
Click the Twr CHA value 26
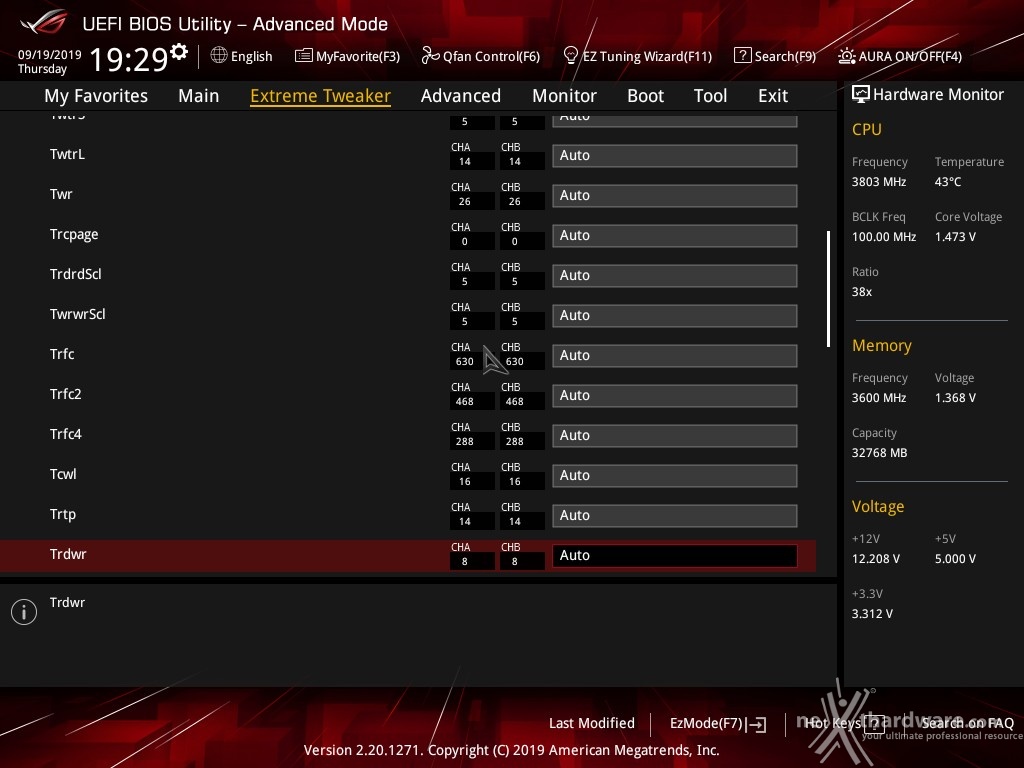click(x=465, y=202)
